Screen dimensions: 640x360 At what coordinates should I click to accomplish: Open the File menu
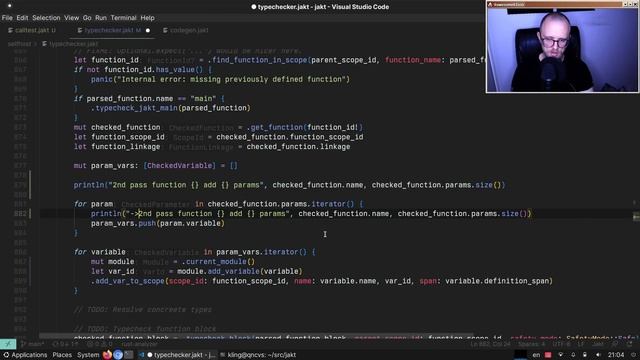coord(7,18)
